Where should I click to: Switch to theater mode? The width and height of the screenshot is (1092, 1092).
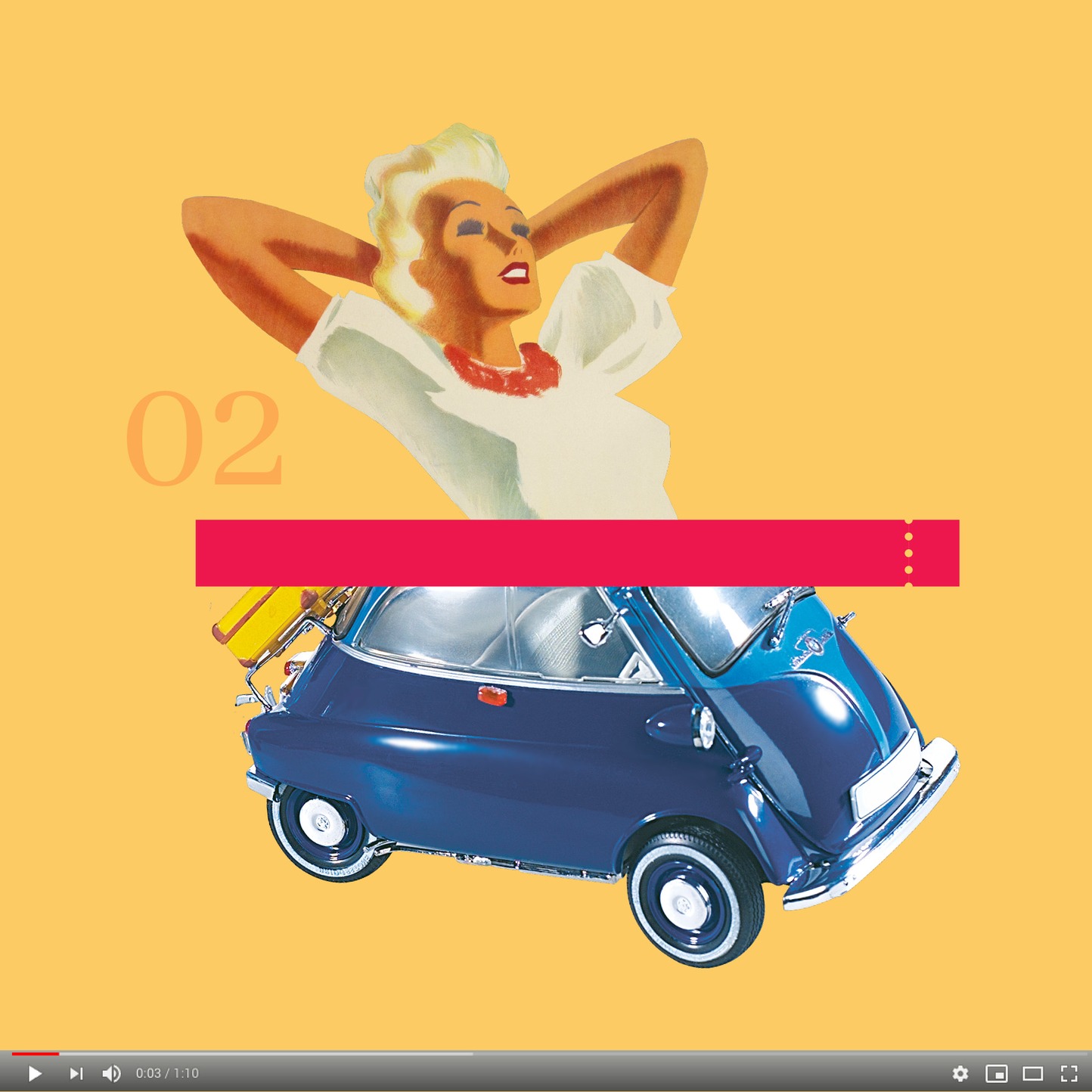1033,1073
